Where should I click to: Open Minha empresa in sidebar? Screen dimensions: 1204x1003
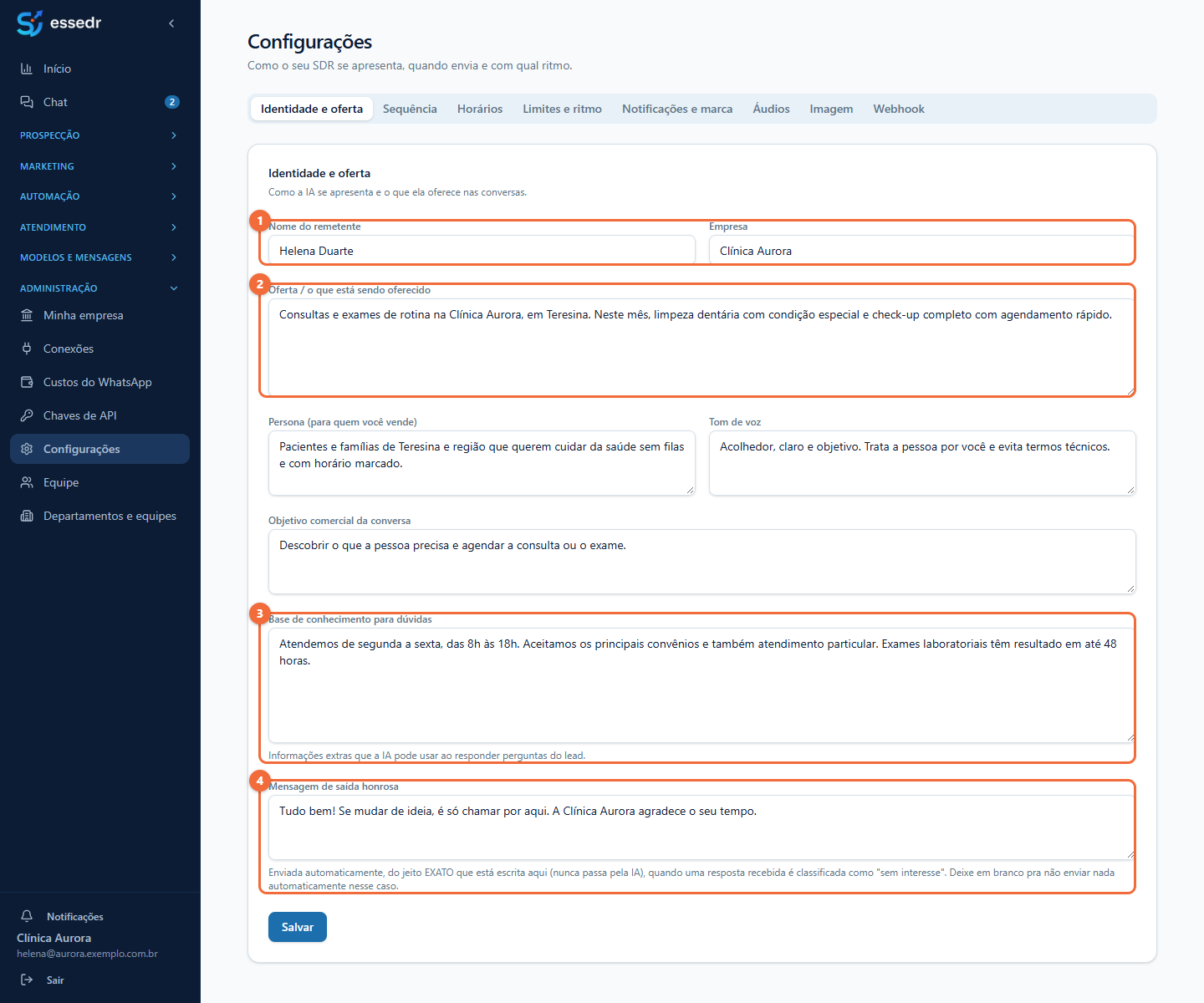point(99,315)
